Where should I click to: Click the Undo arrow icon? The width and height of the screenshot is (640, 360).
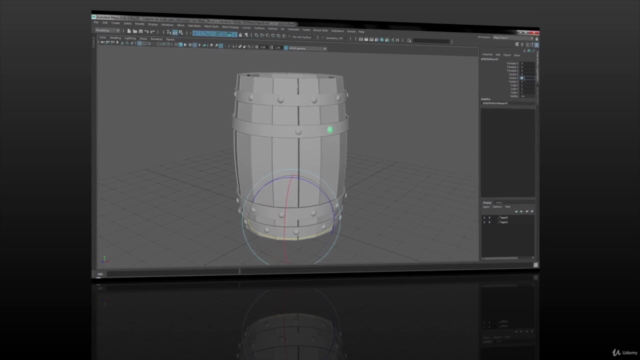click(147, 32)
